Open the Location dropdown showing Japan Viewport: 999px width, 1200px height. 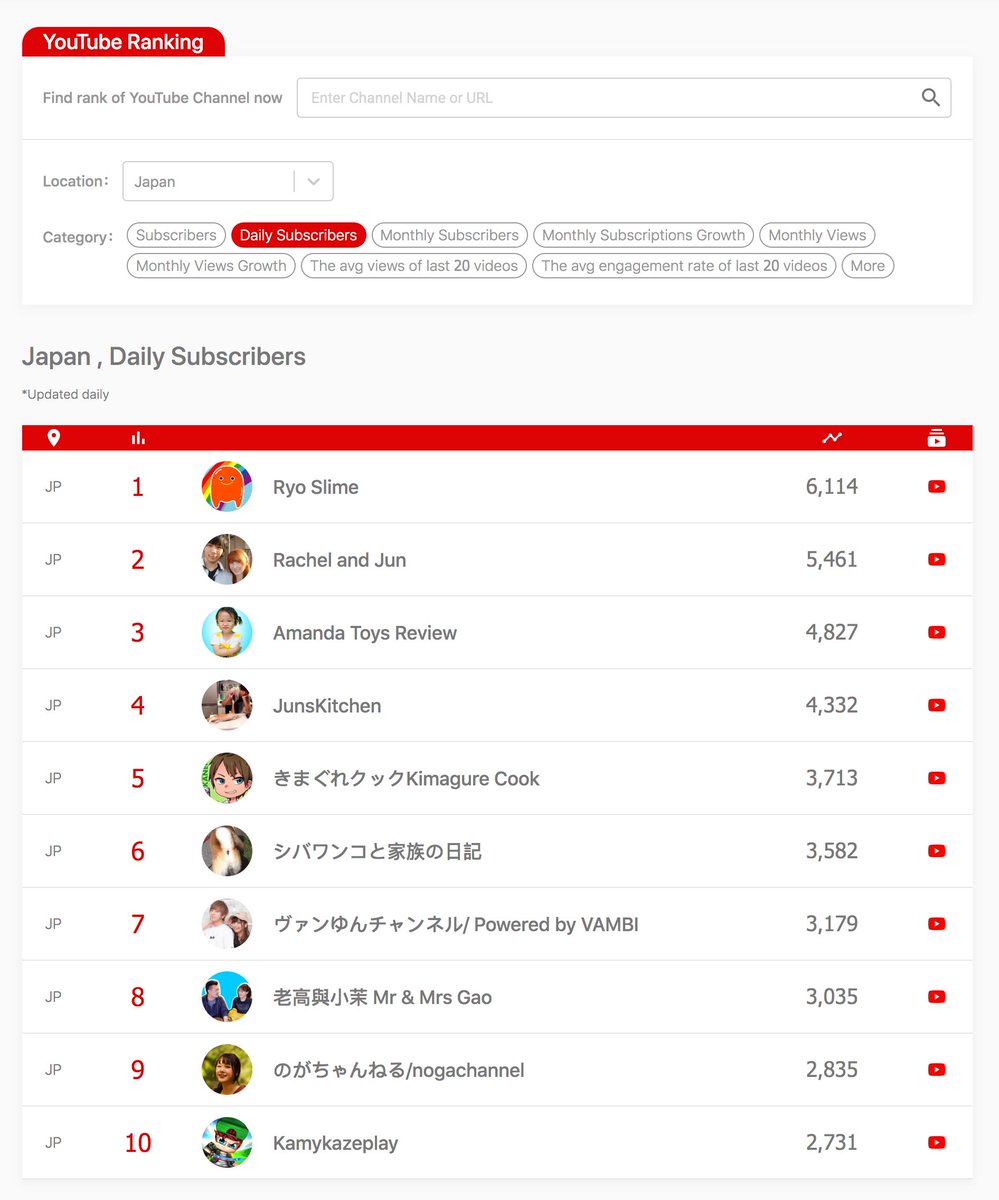pos(228,181)
